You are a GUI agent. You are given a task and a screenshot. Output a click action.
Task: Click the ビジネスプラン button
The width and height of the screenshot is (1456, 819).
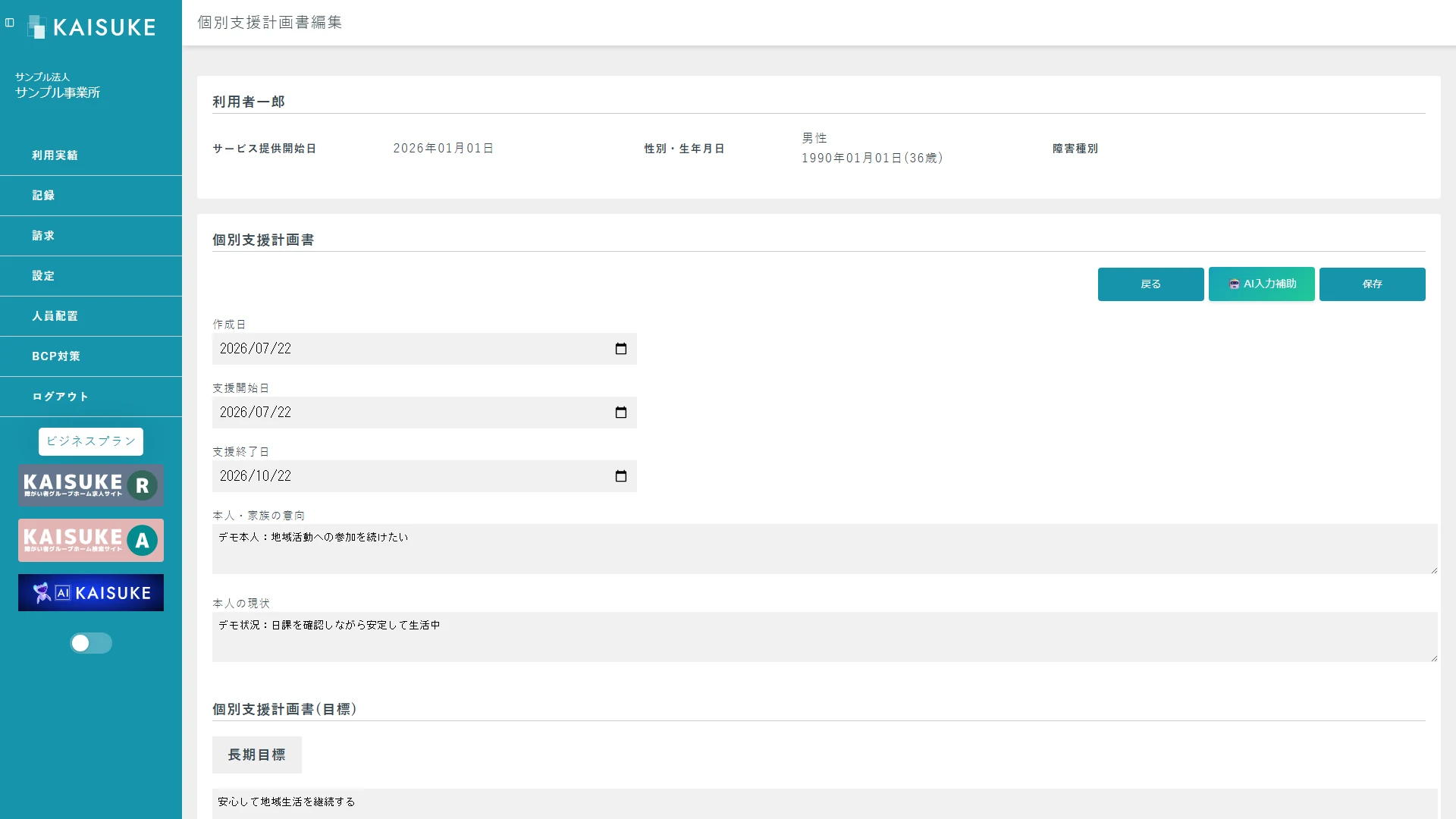pos(91,441)
